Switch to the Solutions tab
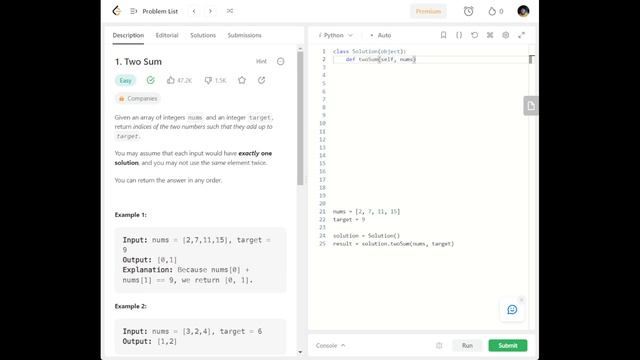The height and width of the screenshot is (360, 640). pyautogui.click(x=203, y=36)
